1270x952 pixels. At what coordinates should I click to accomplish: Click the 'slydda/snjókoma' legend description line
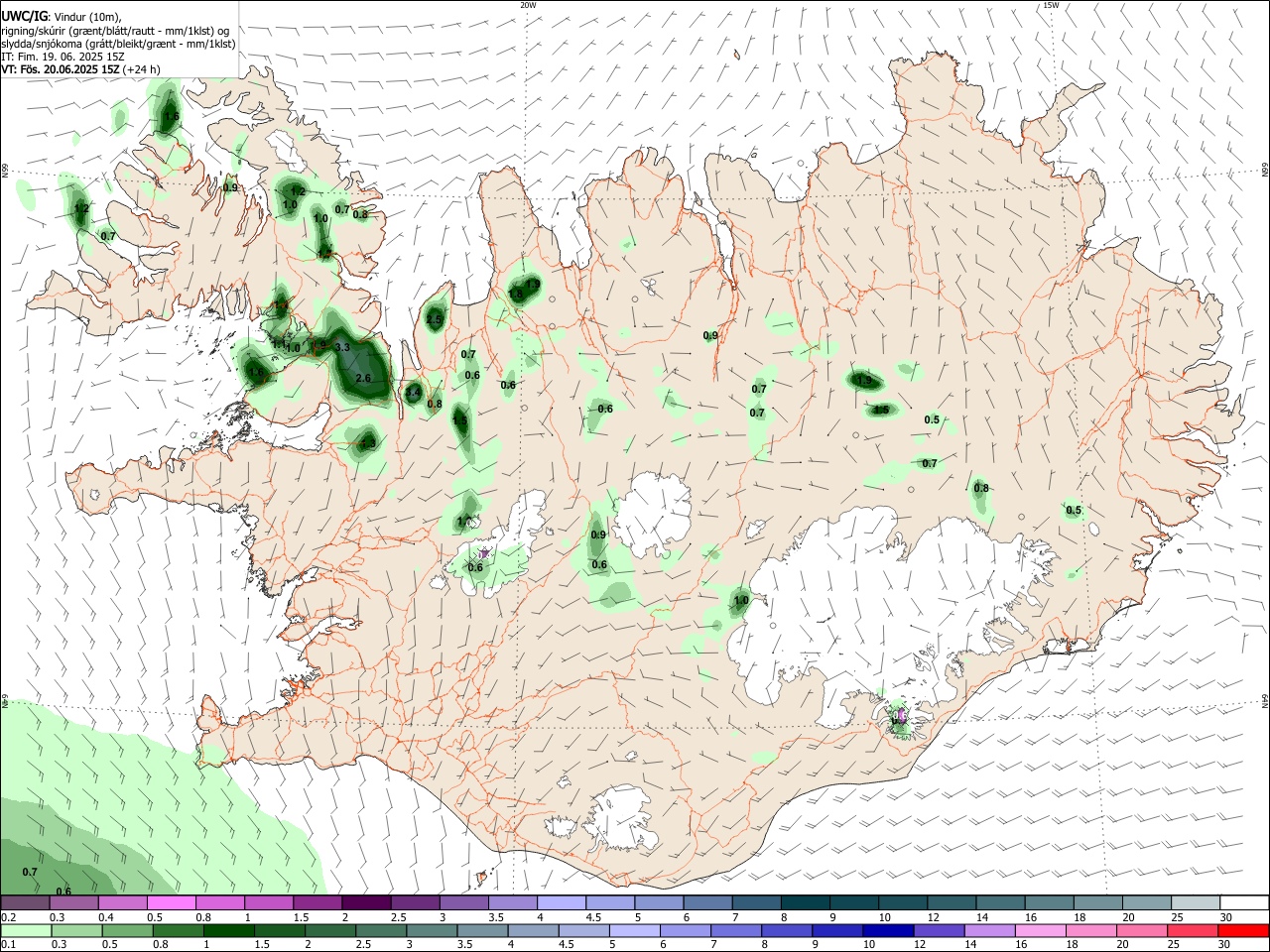118,44
